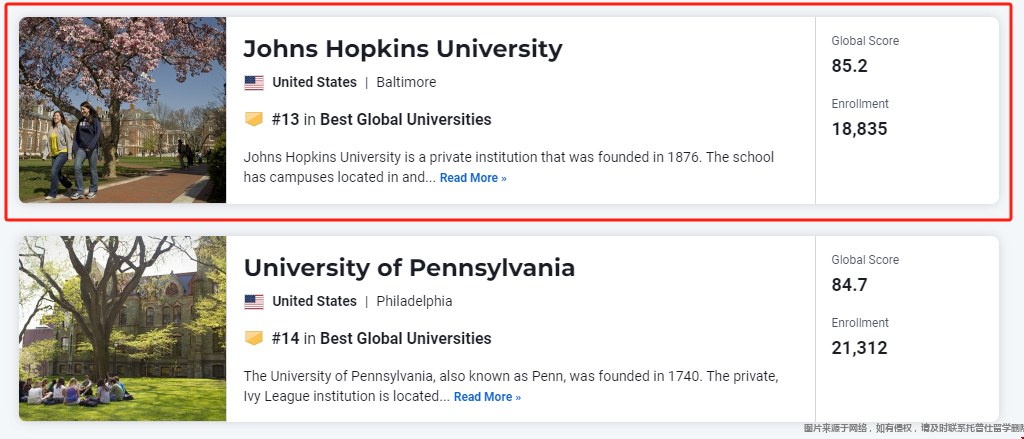This screenshot has height=439, width=1024.
Task: Click the US flag icon for Pennsylvania
Action: click(254, 301)
